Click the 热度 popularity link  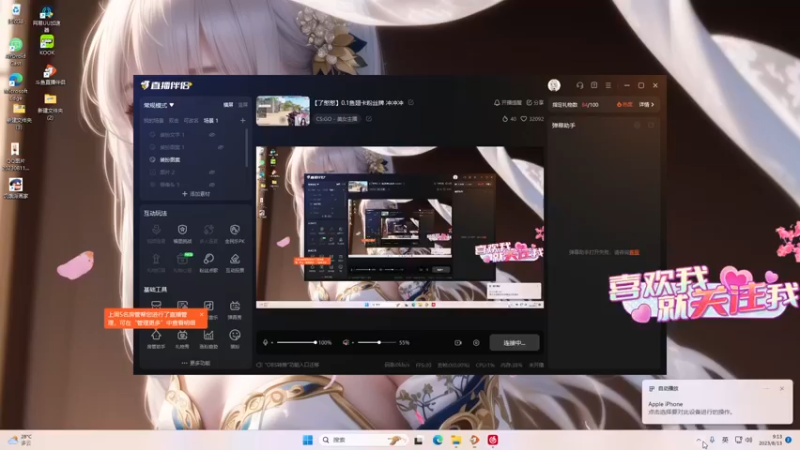[x=624, y=105]
